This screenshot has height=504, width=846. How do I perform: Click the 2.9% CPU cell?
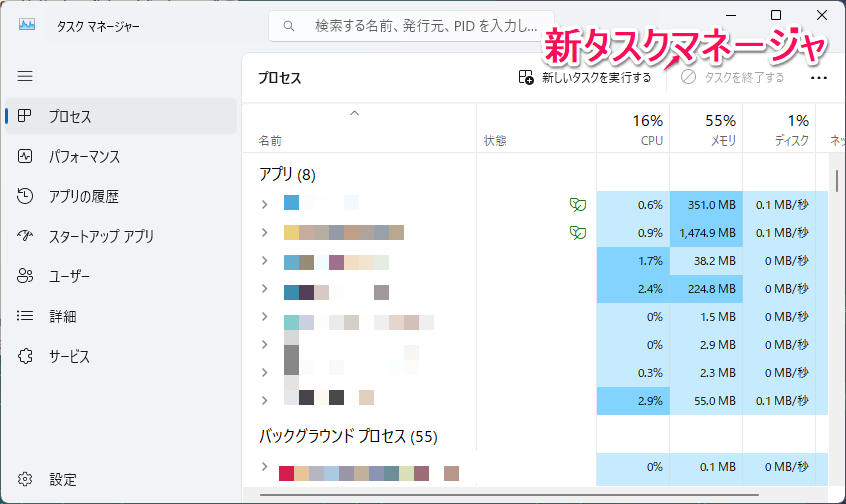tap(633, 401)
